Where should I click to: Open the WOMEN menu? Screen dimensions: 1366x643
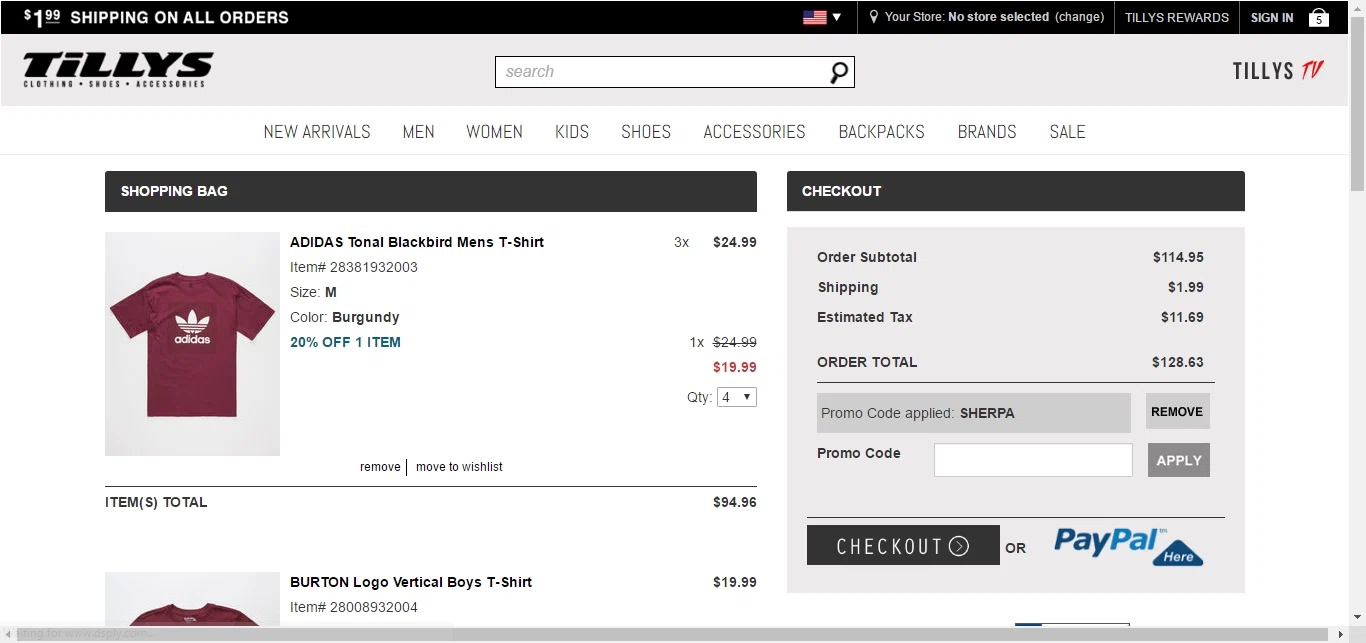(494, 132)
